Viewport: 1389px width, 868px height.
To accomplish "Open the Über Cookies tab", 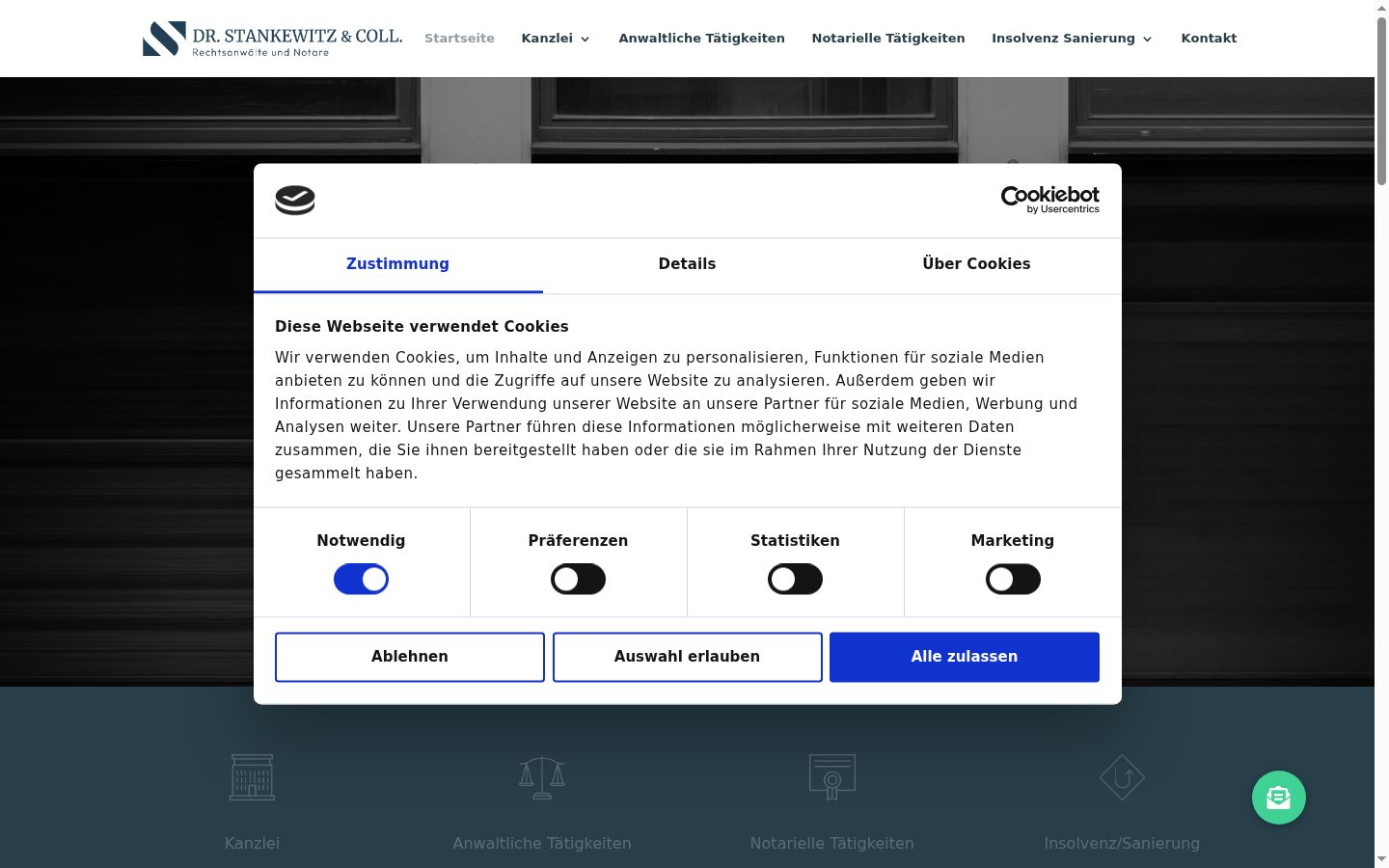I will click(x=976, y=265).
